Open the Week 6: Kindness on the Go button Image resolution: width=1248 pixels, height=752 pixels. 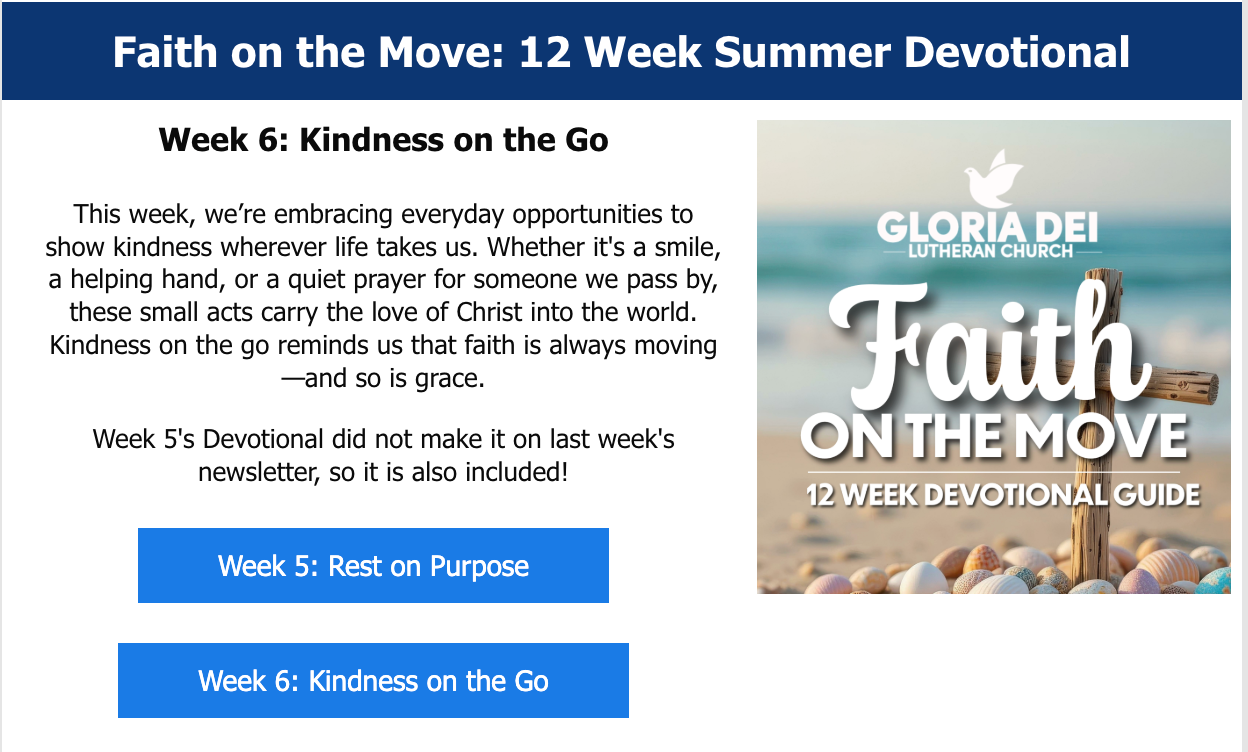(x=373, y=681)
